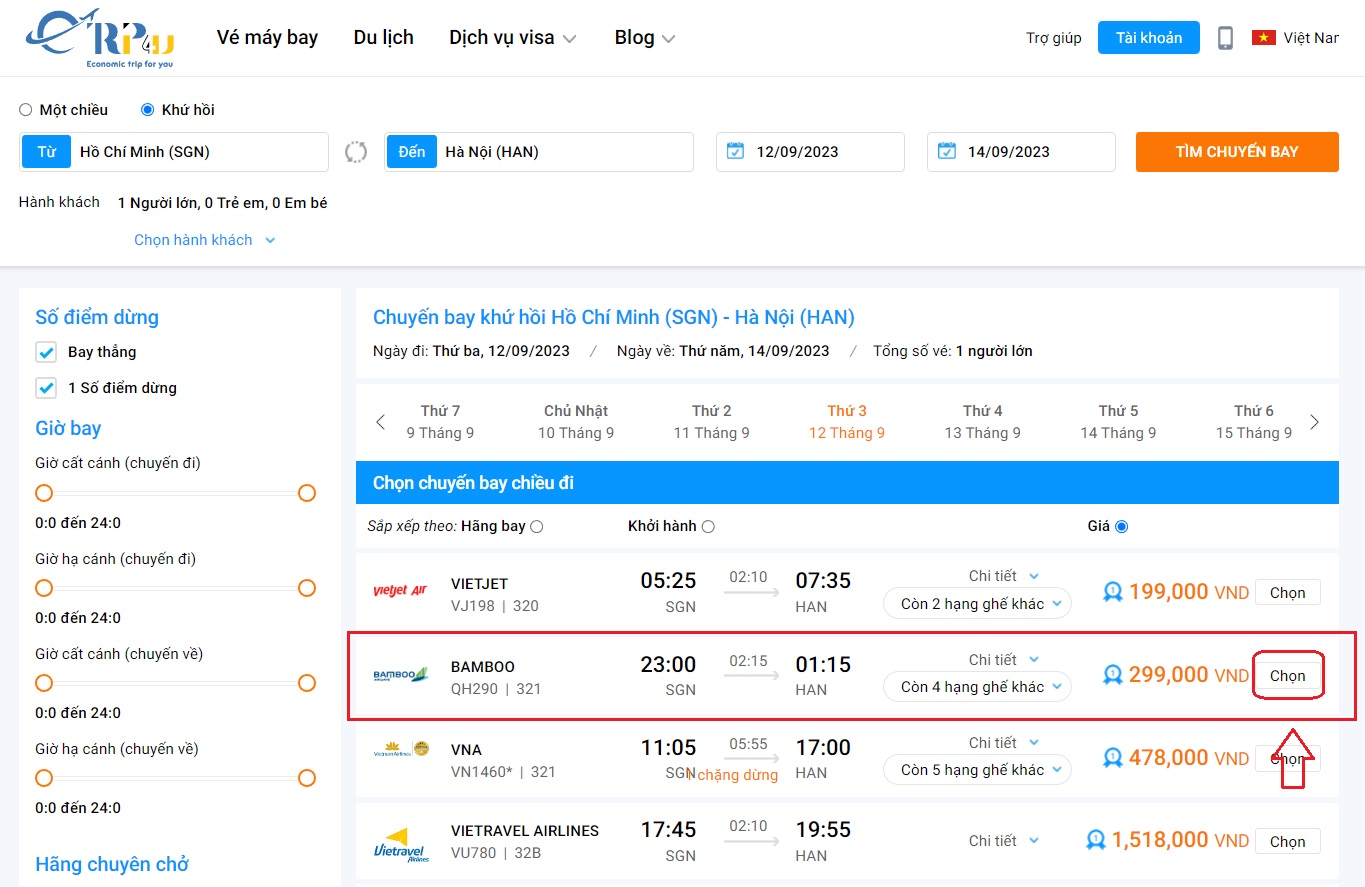Open the return date calendar icon
This screenshot has height=887, width=1365.
946,151
